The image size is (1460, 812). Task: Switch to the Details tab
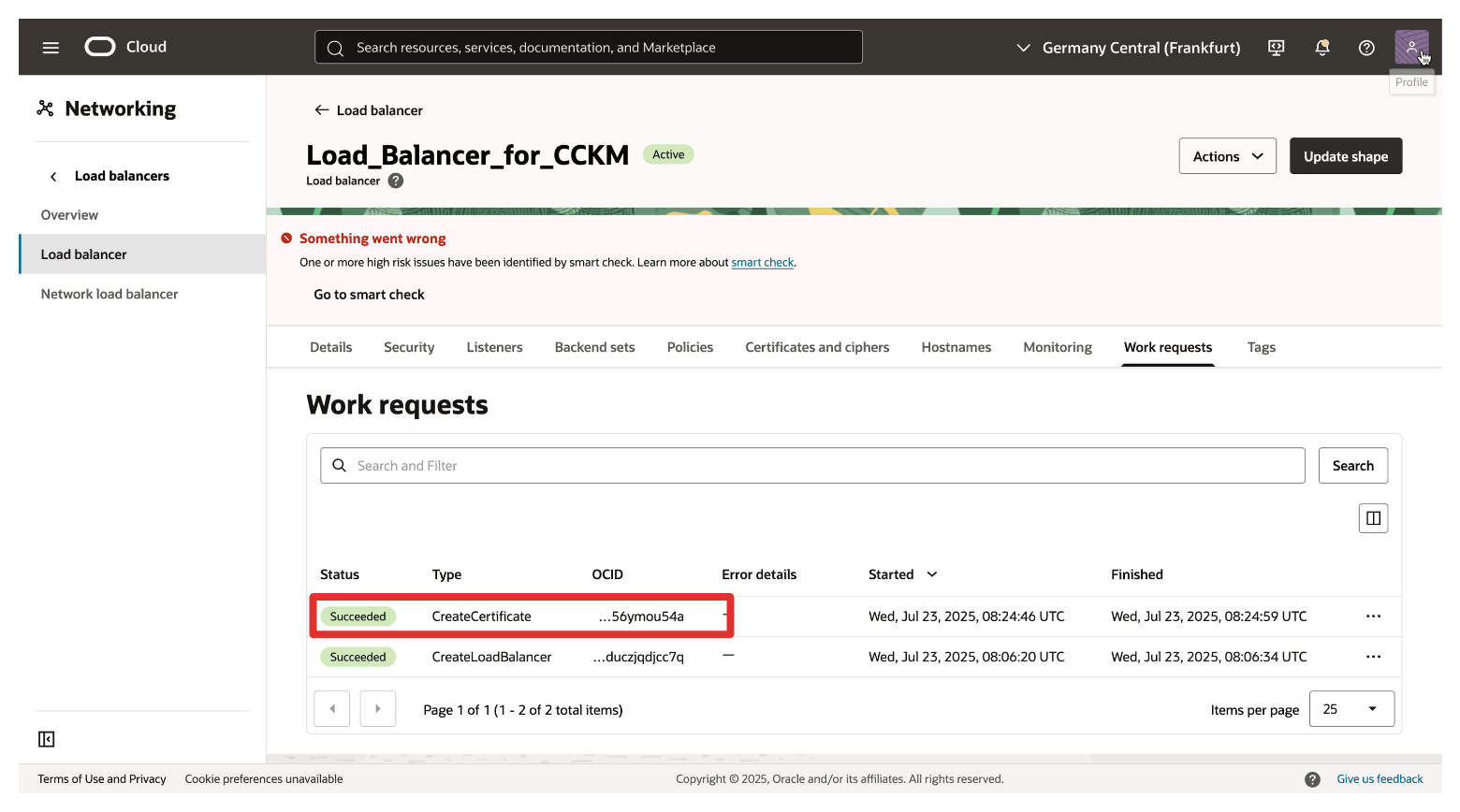[x=331, y=347]
